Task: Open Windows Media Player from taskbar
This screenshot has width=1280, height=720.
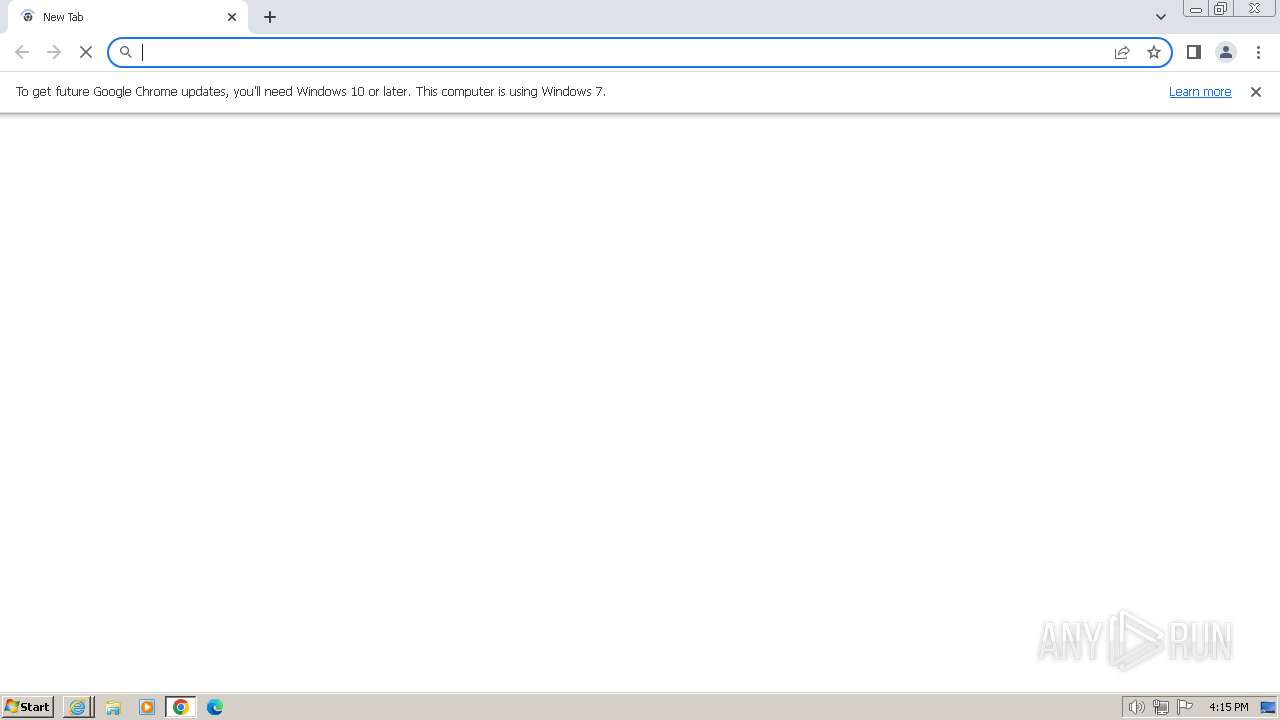Action: [147, 707]
